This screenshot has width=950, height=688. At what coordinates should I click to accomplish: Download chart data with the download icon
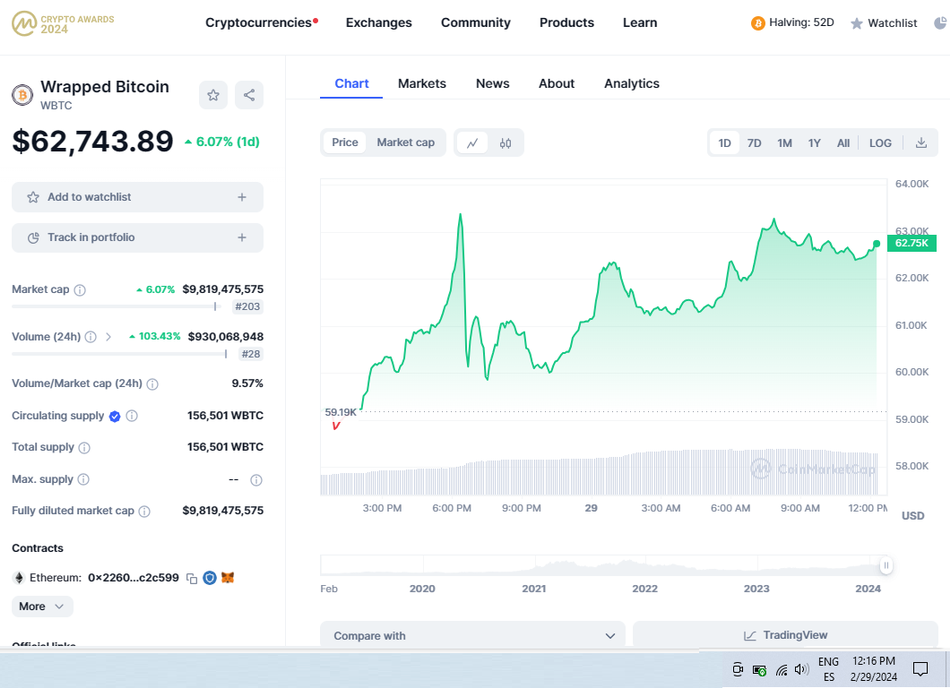coord(921,143)
